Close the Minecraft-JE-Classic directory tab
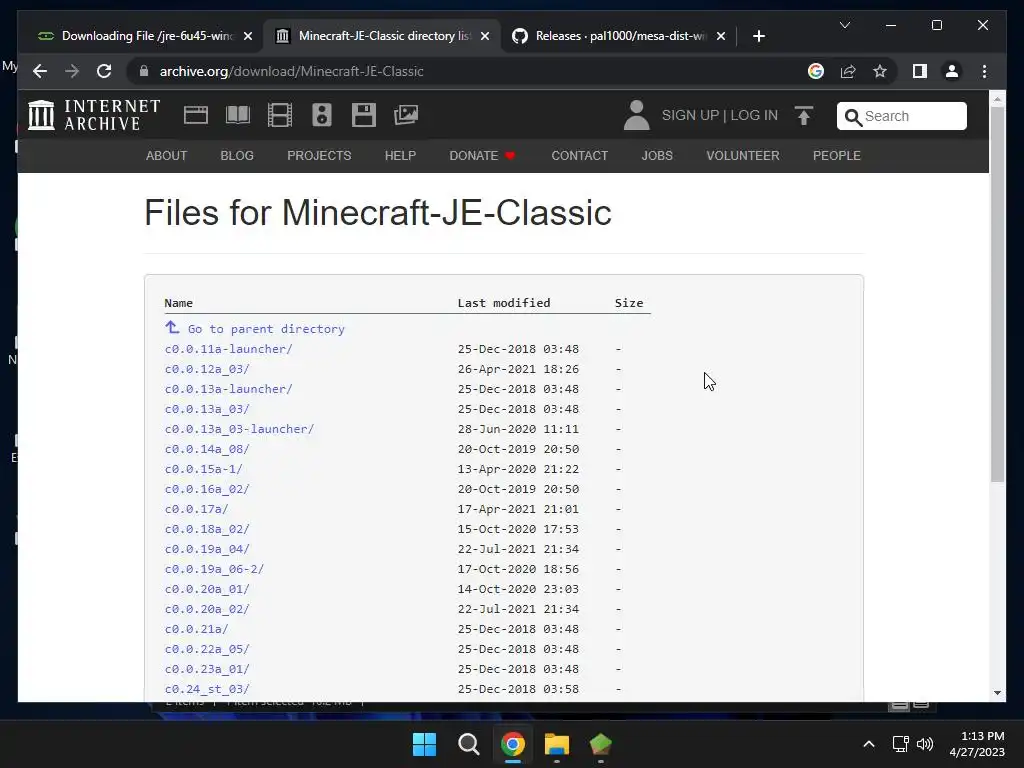Screen dimensions: 1024x768 485,36
